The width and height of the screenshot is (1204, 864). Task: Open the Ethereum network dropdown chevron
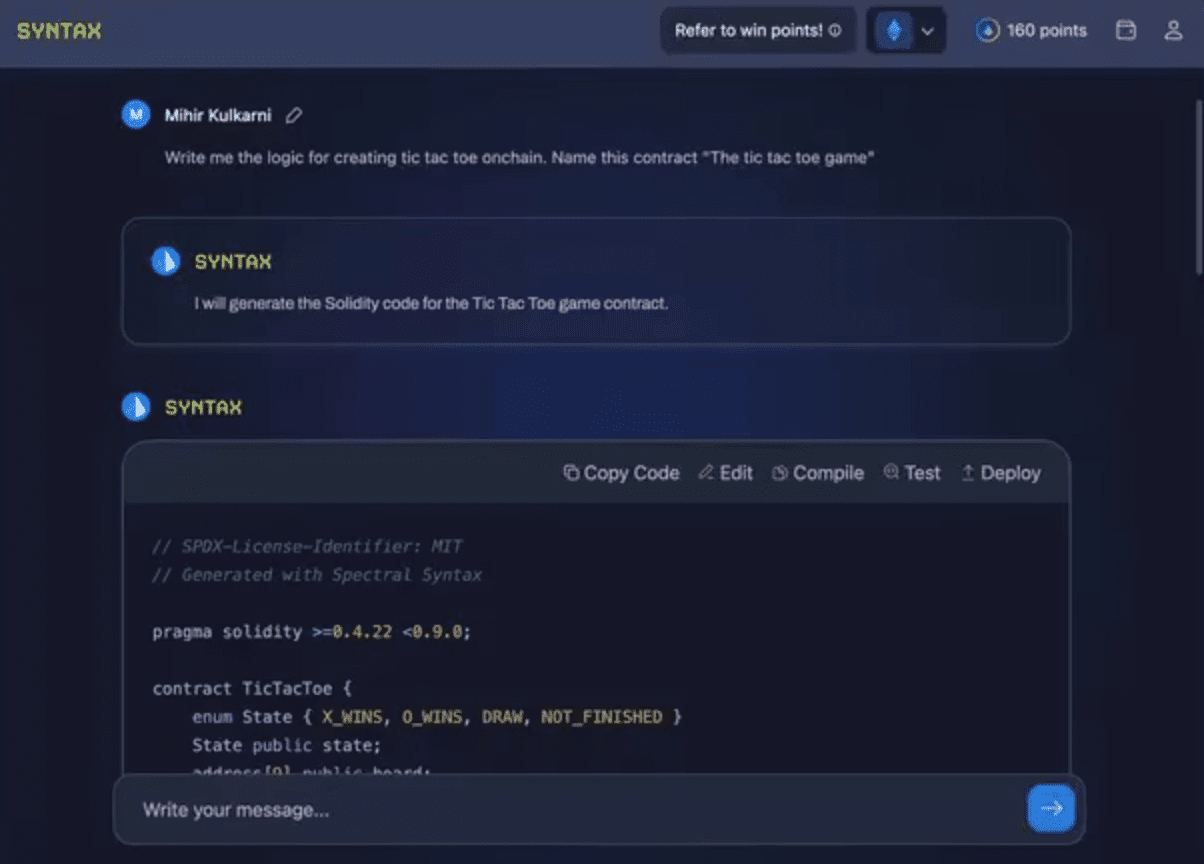click(927, 30)
